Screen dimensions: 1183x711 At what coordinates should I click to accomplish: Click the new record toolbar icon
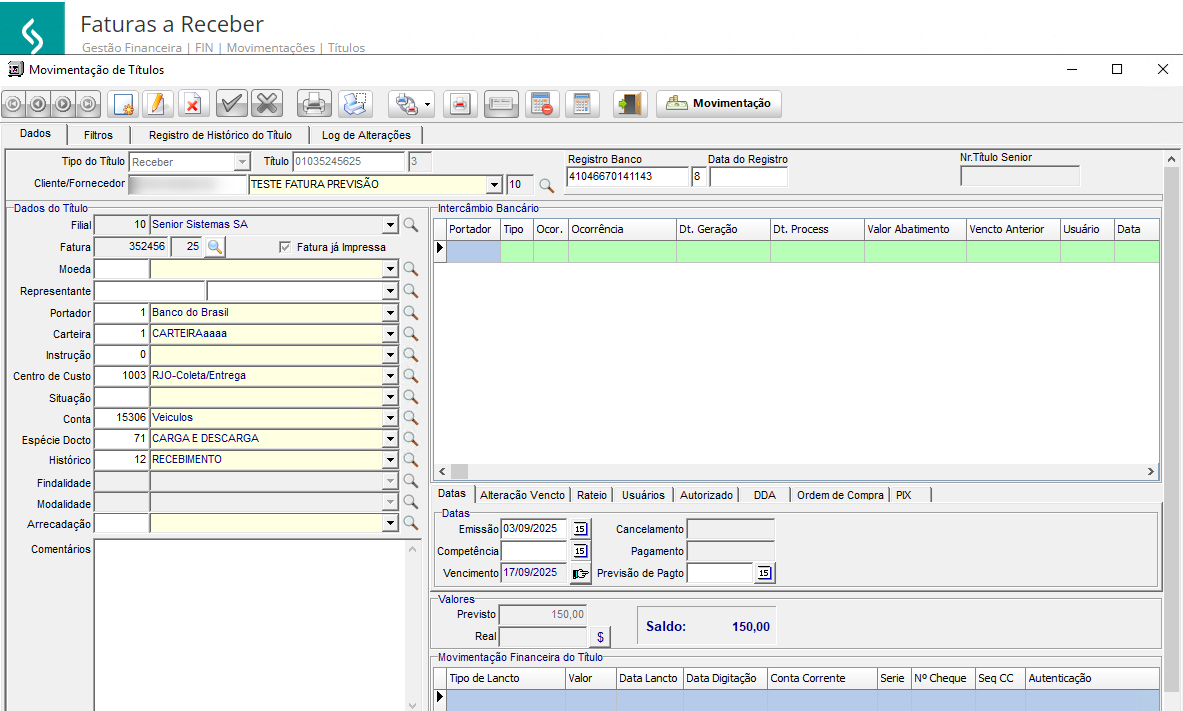pos(124,104)
